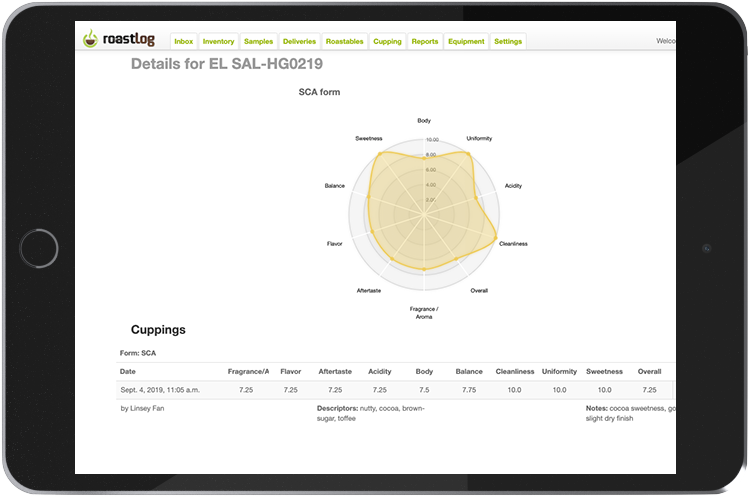
Task: Open the Equipment tab
Action: click(x=466, y=42)
